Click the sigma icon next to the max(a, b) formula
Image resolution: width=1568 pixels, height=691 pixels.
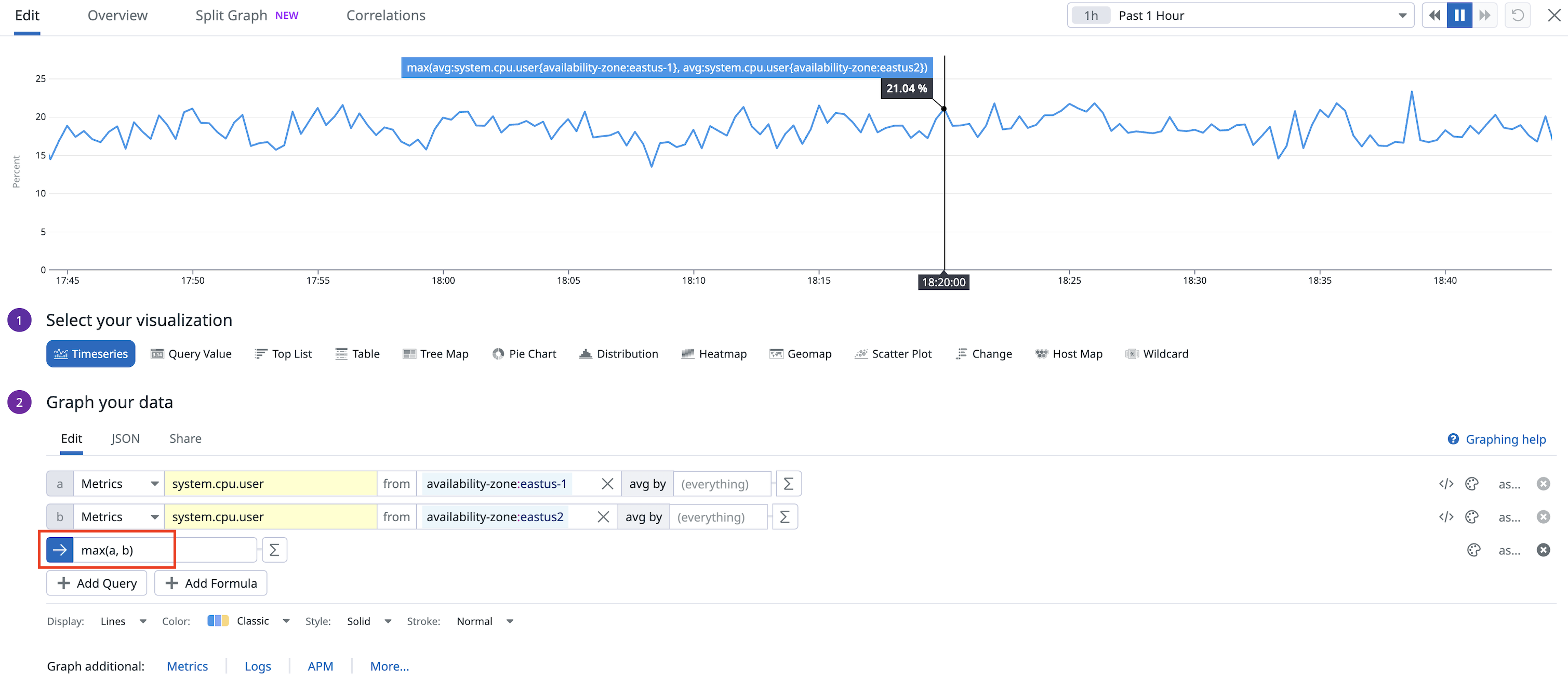click(x=274, y=550)
